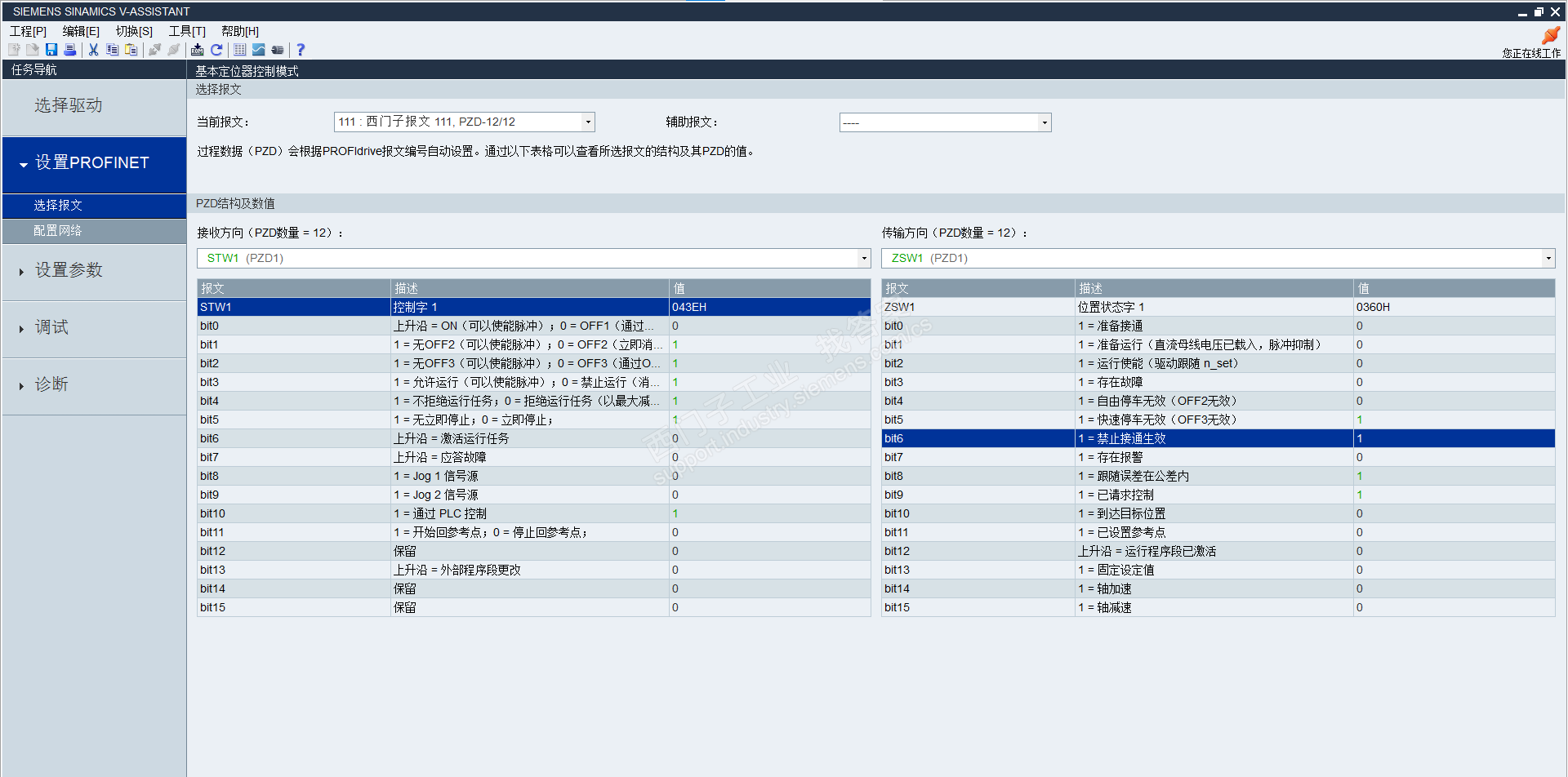Viewport: 1568px width, 777px height.
Task: Select the STW1 控制字 1 row
Action: (x=534, y=308)
